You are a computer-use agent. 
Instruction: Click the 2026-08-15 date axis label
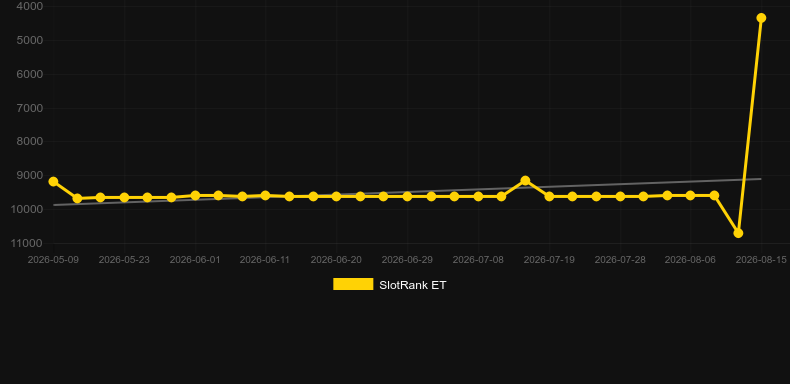(x=761, y=260)
